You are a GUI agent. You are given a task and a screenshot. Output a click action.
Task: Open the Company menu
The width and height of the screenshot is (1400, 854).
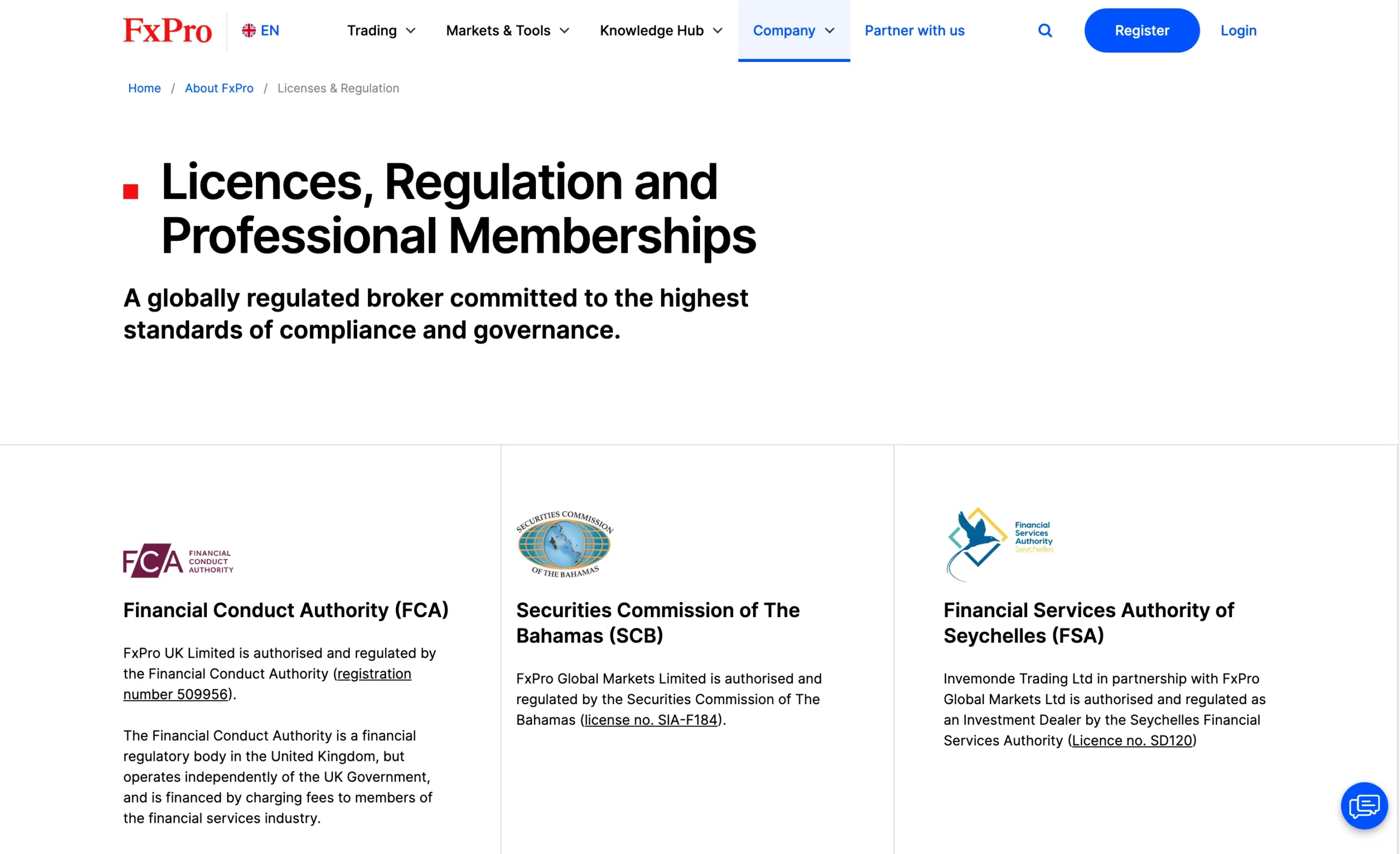click(x=794, y=30)
